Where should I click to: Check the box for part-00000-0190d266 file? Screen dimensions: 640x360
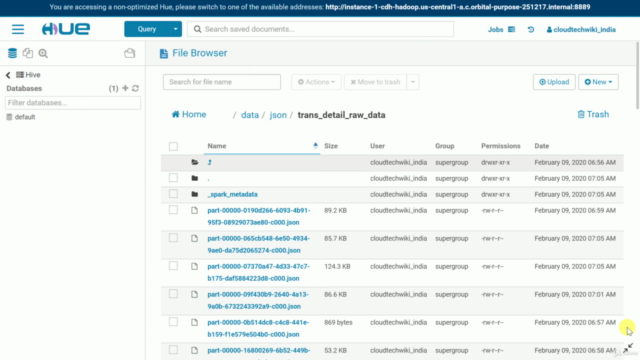click(173, 209)
